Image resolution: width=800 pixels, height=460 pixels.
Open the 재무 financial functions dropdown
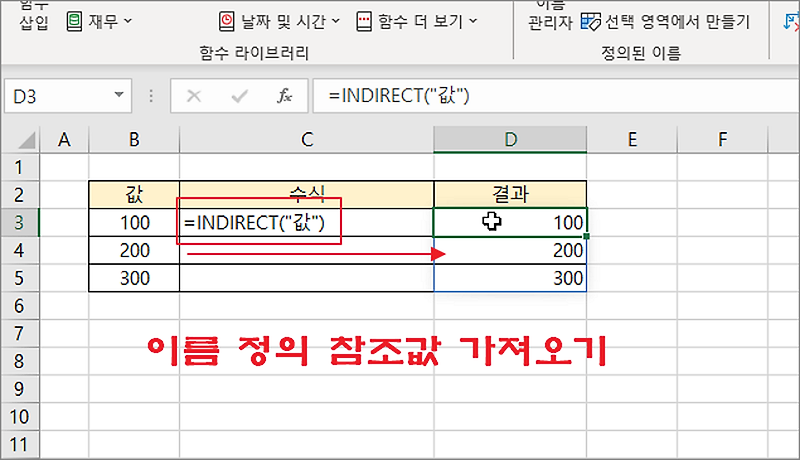point(99,21)
